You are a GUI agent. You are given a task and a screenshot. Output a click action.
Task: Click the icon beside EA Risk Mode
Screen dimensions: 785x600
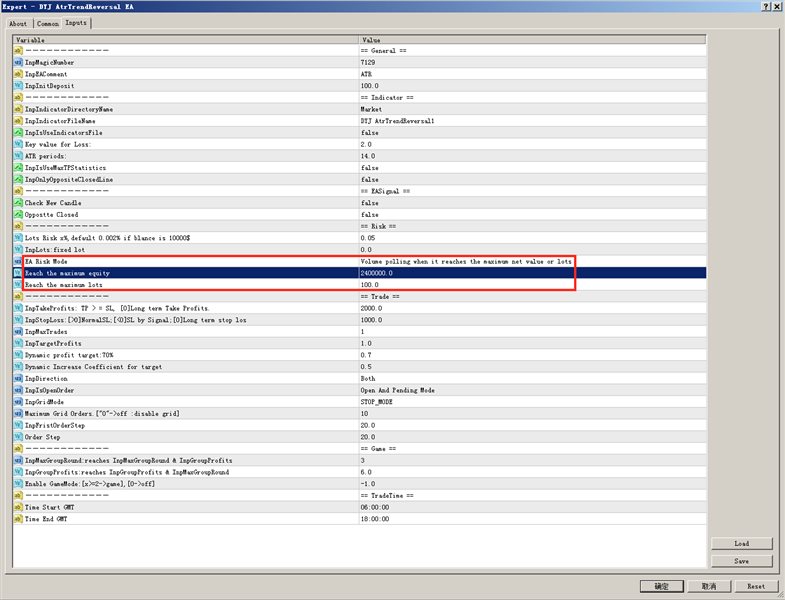(18, 261)
